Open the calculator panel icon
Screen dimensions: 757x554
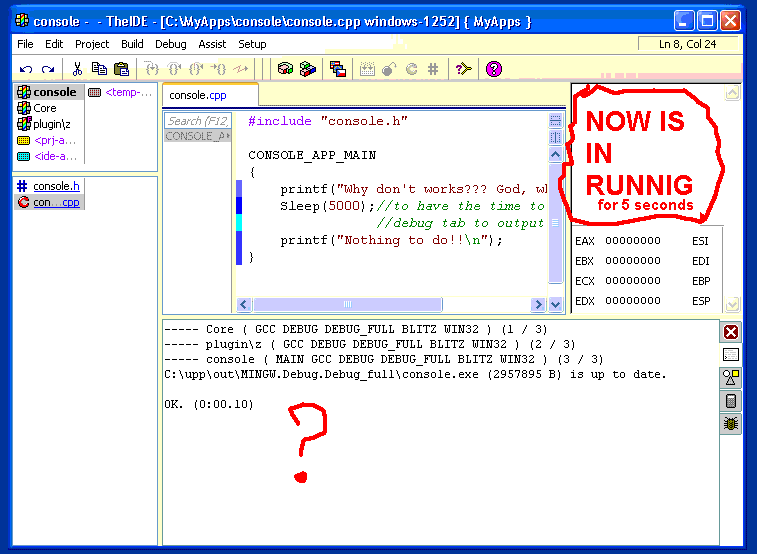click(731, 401)
